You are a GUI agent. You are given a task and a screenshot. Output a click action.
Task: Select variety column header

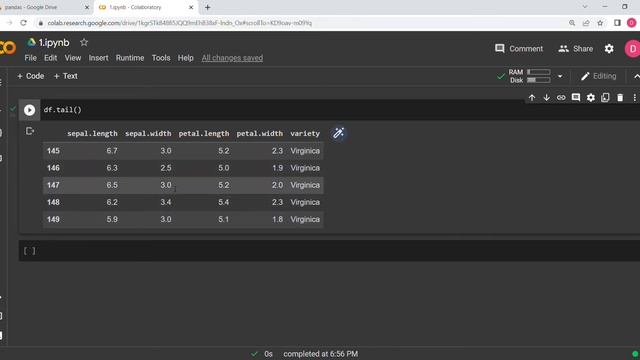click(x=305, y=133)
